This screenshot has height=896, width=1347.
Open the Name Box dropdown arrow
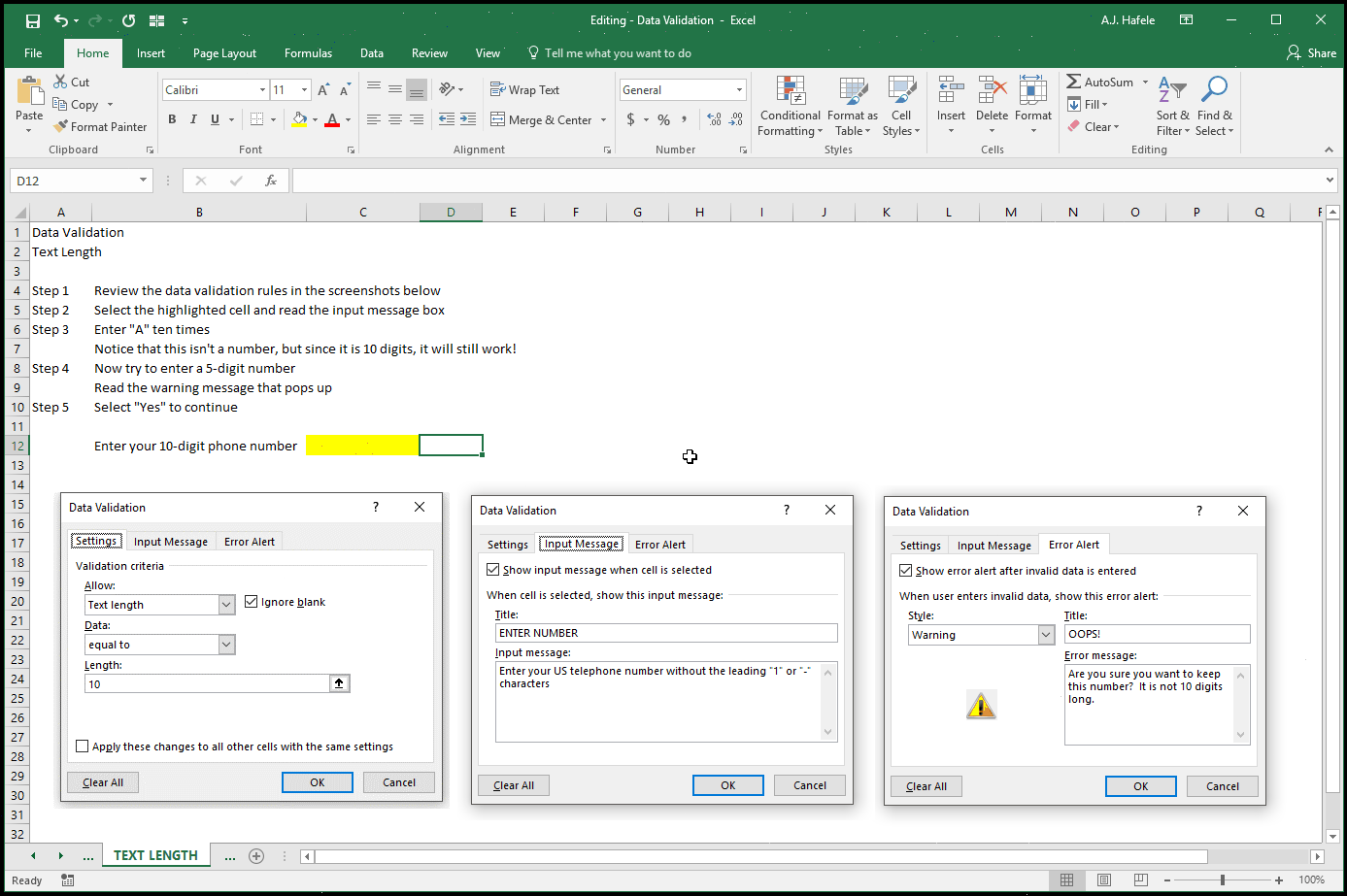pos(143,181)
